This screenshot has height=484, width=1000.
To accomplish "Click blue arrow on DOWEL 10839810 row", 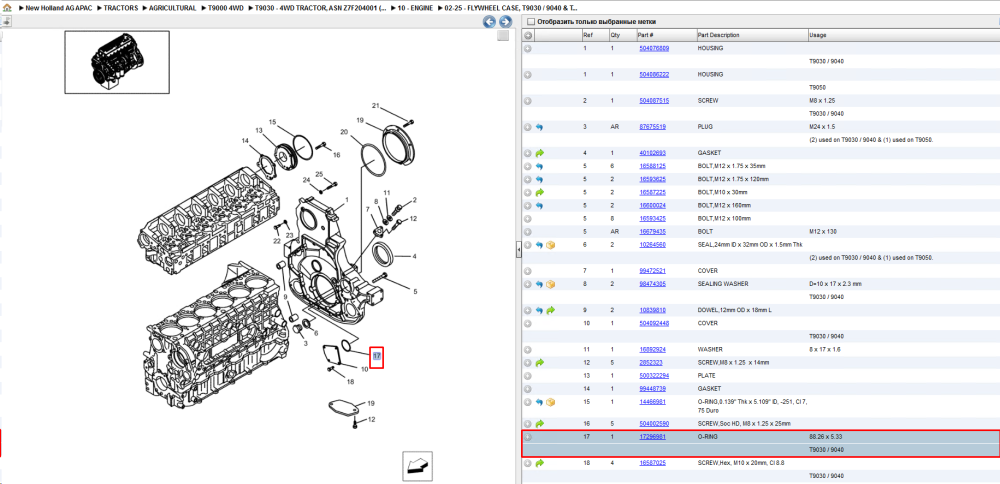I will (x=540, y=310).
